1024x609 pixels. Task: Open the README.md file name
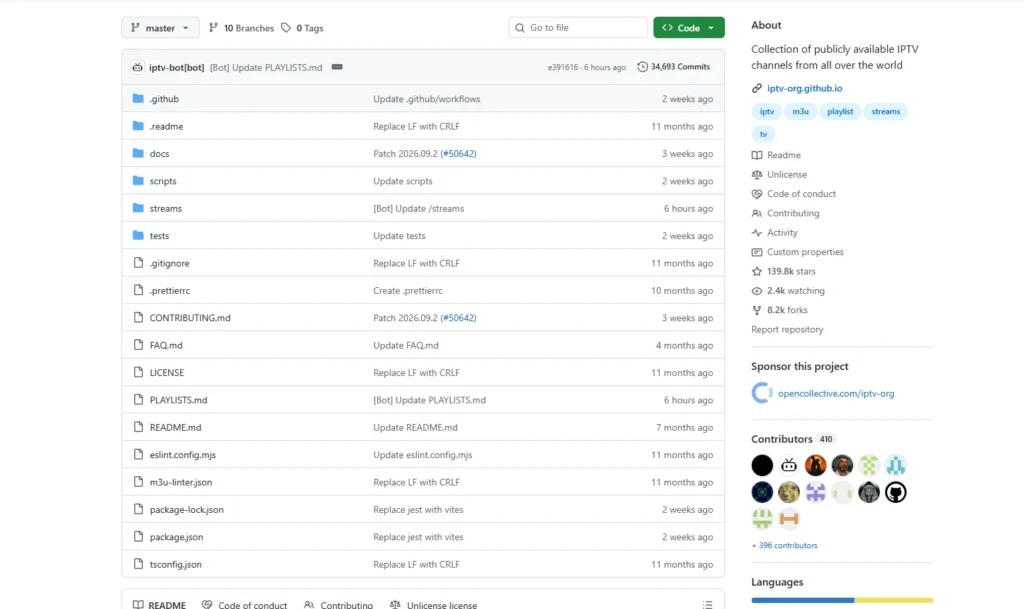tap(175, 428)
